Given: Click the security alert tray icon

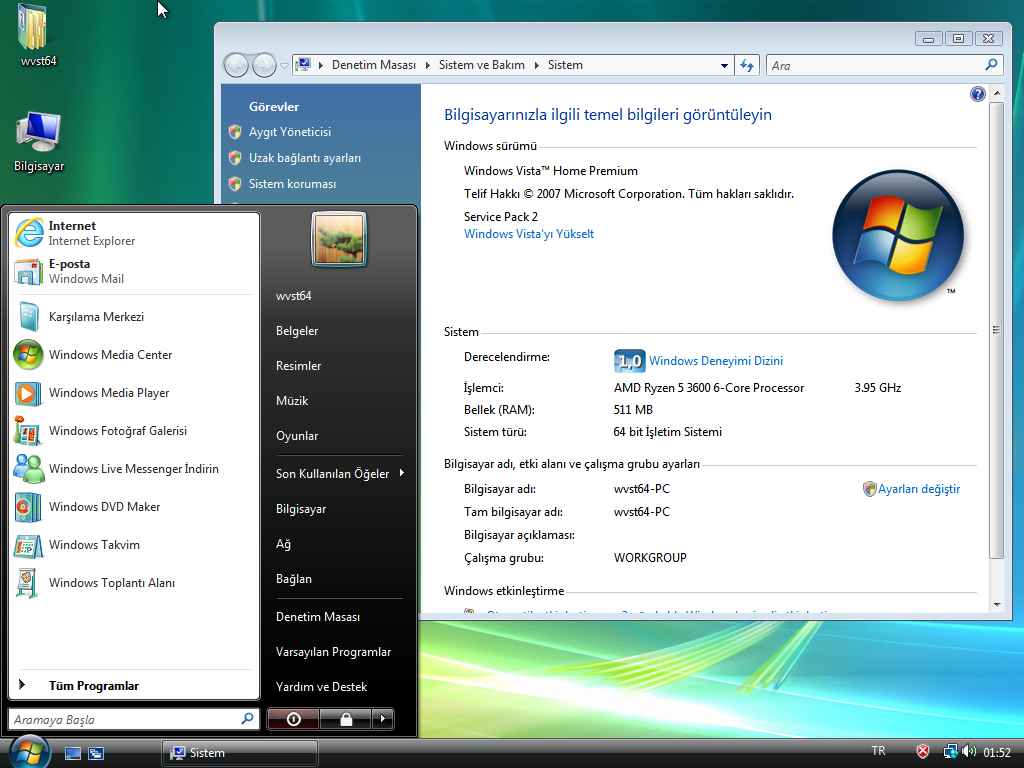Looking at the screenshot, I should click(922, 752).
